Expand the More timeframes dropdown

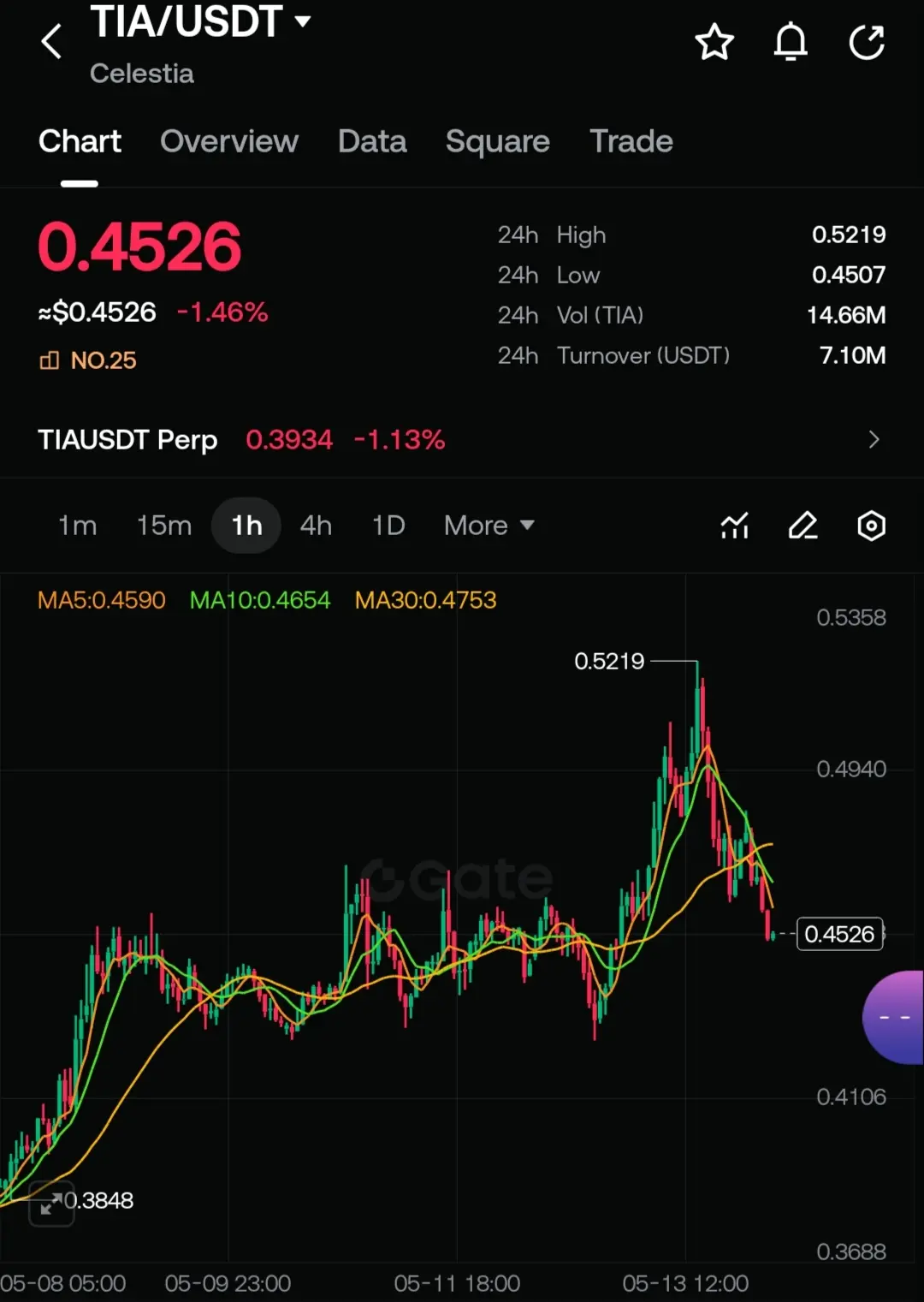coord(489,526)
